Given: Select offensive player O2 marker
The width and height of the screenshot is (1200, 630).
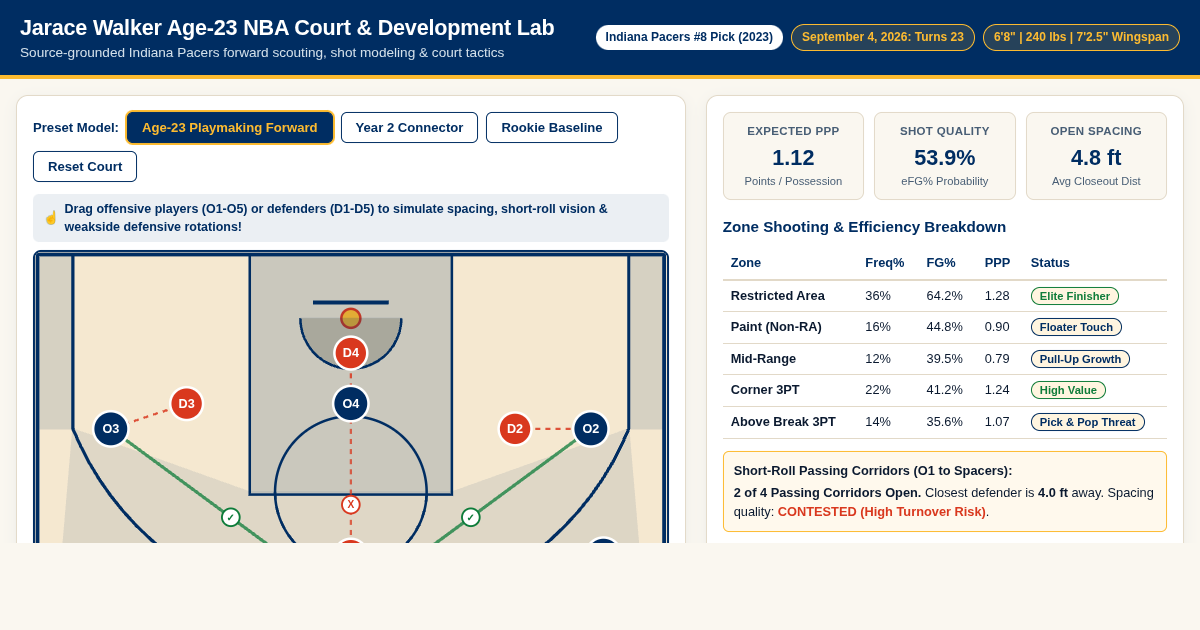Looking at the screenshot, I should pyautogui.click(x=591, y=429).
